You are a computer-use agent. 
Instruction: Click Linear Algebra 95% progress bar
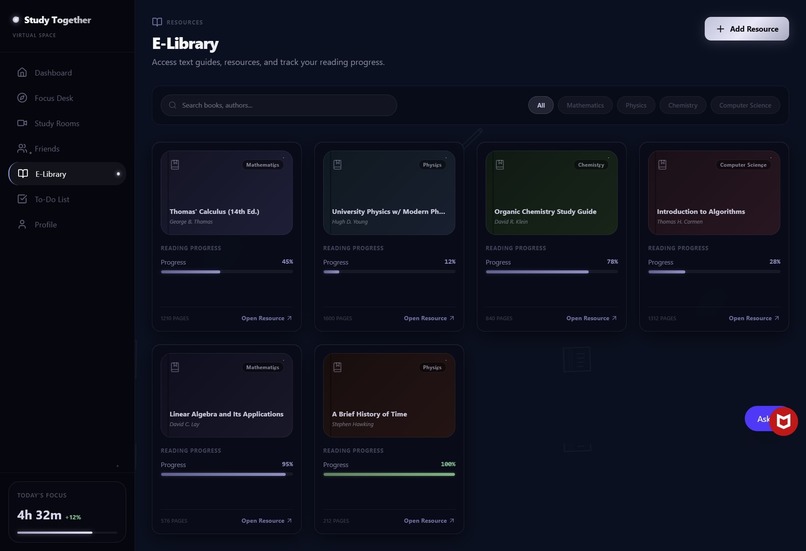point(227,474)
